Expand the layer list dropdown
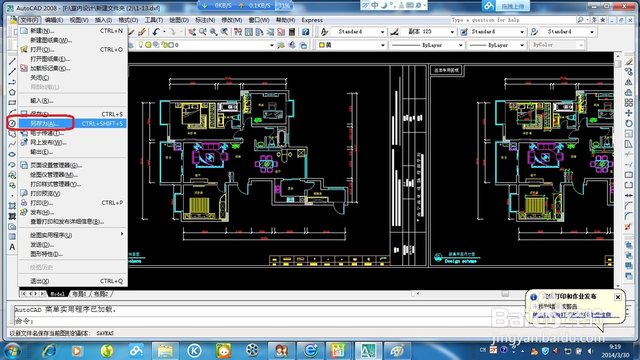 (272, 45)
